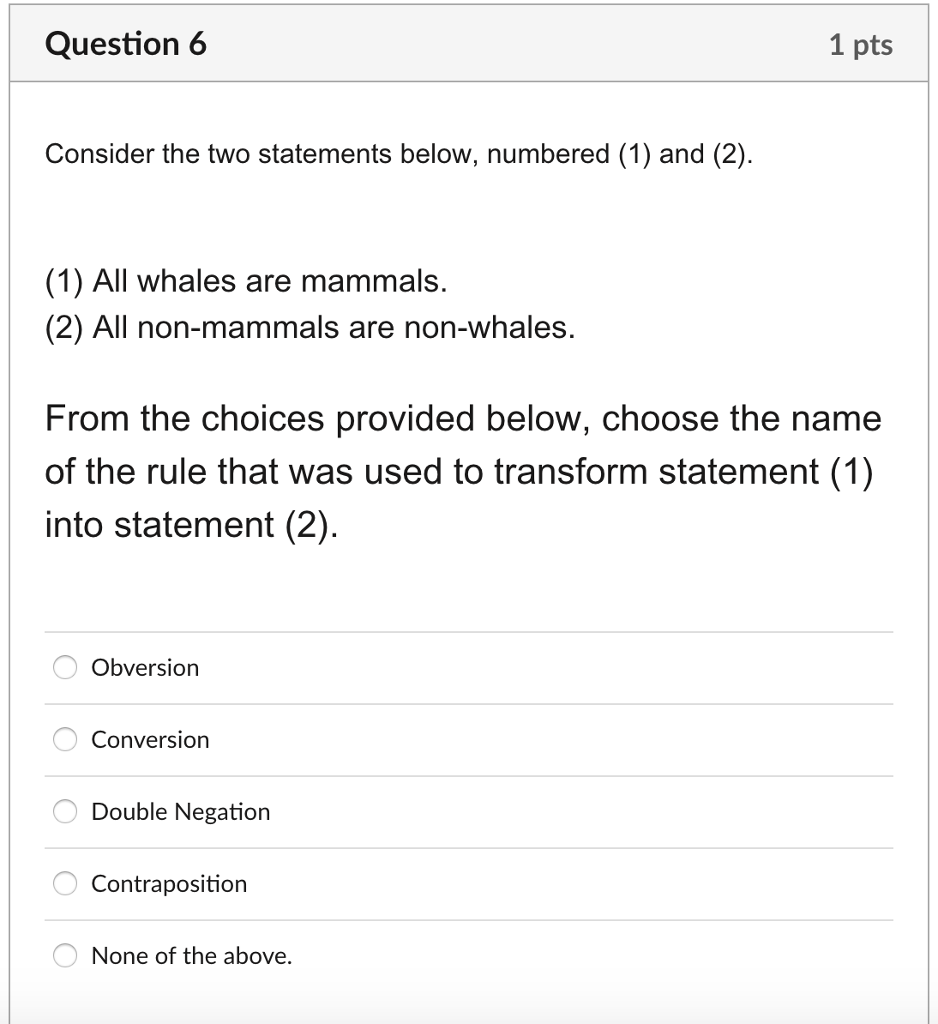
Task: Click the Conversion answer label
Action: point(150,739)
